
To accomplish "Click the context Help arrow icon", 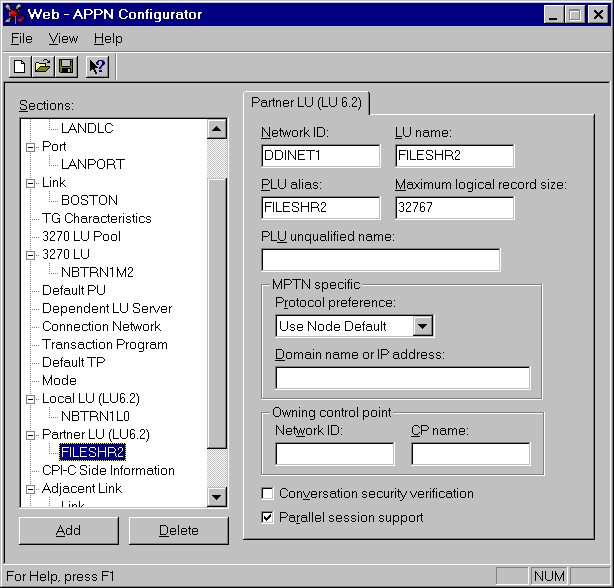I will tap(97, 67).
